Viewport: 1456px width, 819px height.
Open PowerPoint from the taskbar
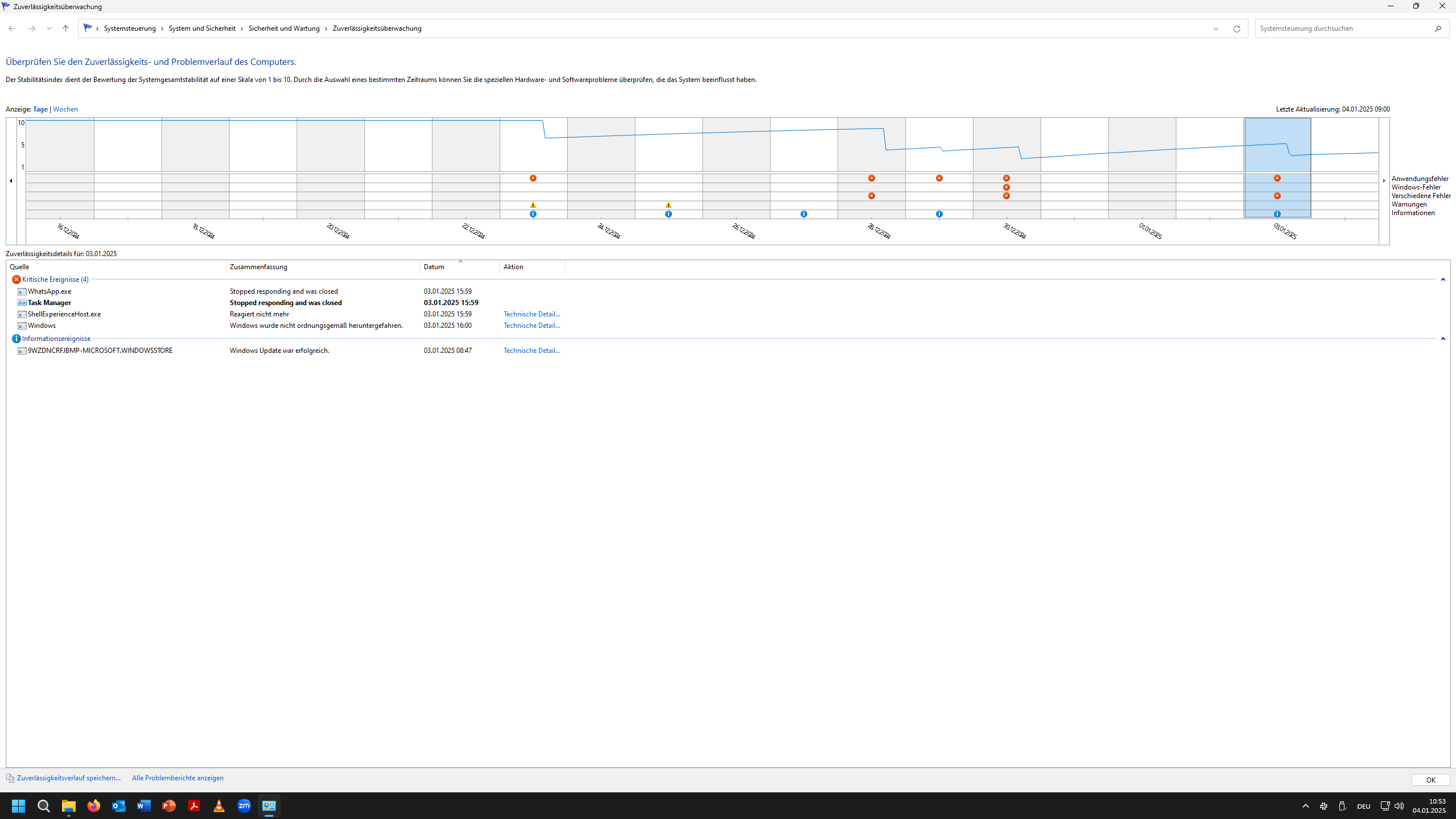pos(168,805)
